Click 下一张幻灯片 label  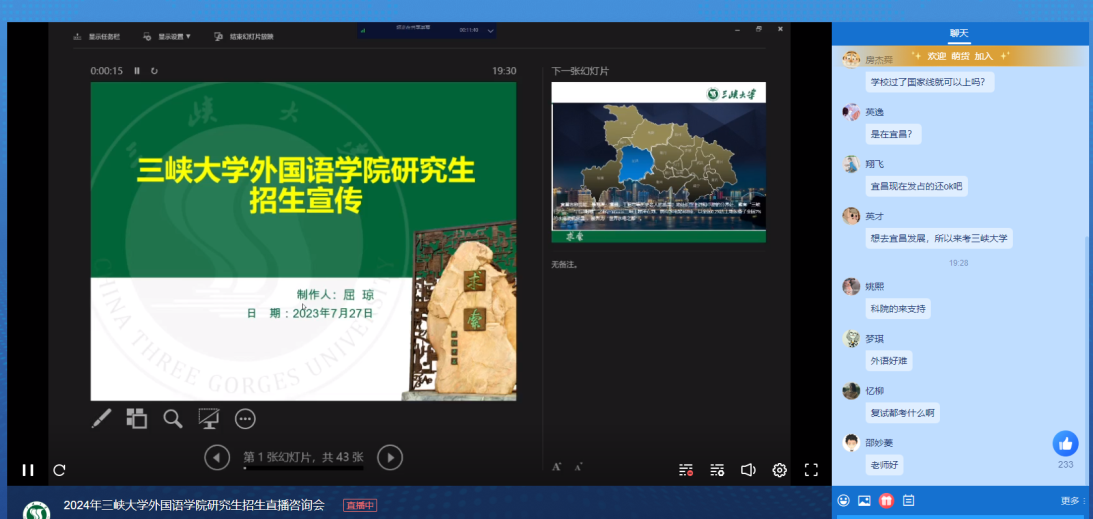click(x=581, y=70)
